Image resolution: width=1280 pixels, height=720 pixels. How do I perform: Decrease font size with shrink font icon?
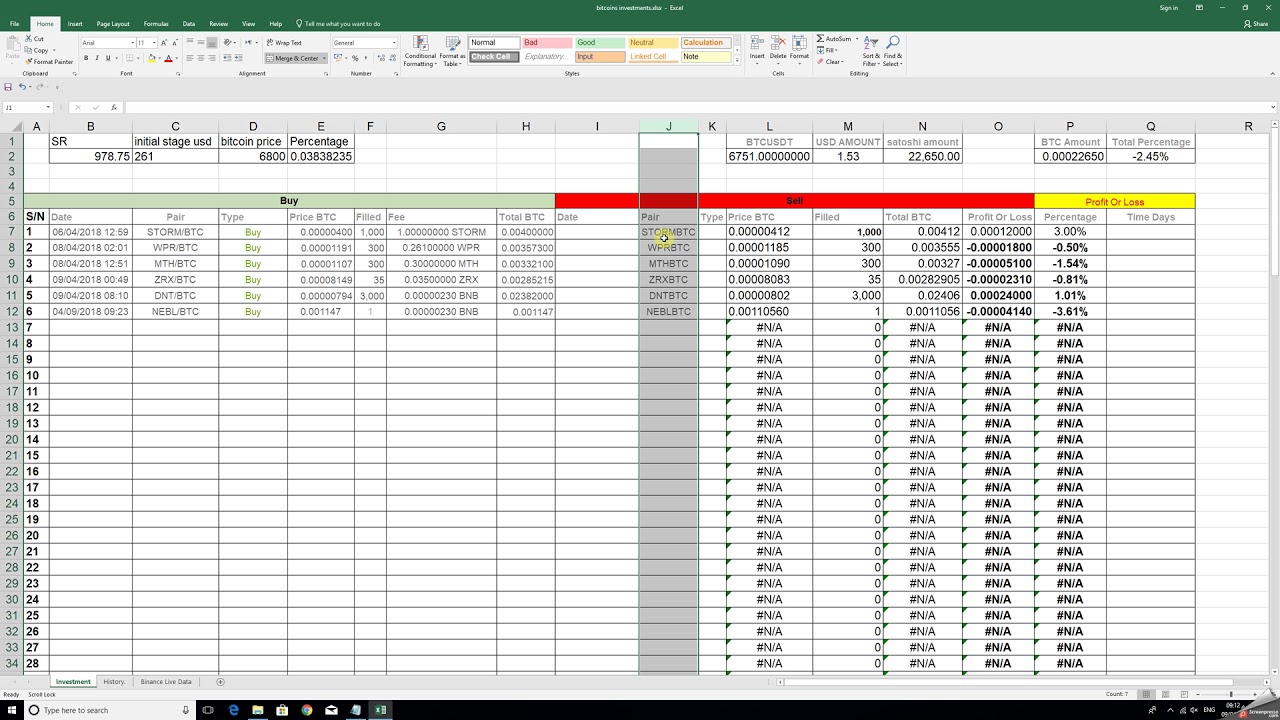pyautogui.click(x=175, y=43)
